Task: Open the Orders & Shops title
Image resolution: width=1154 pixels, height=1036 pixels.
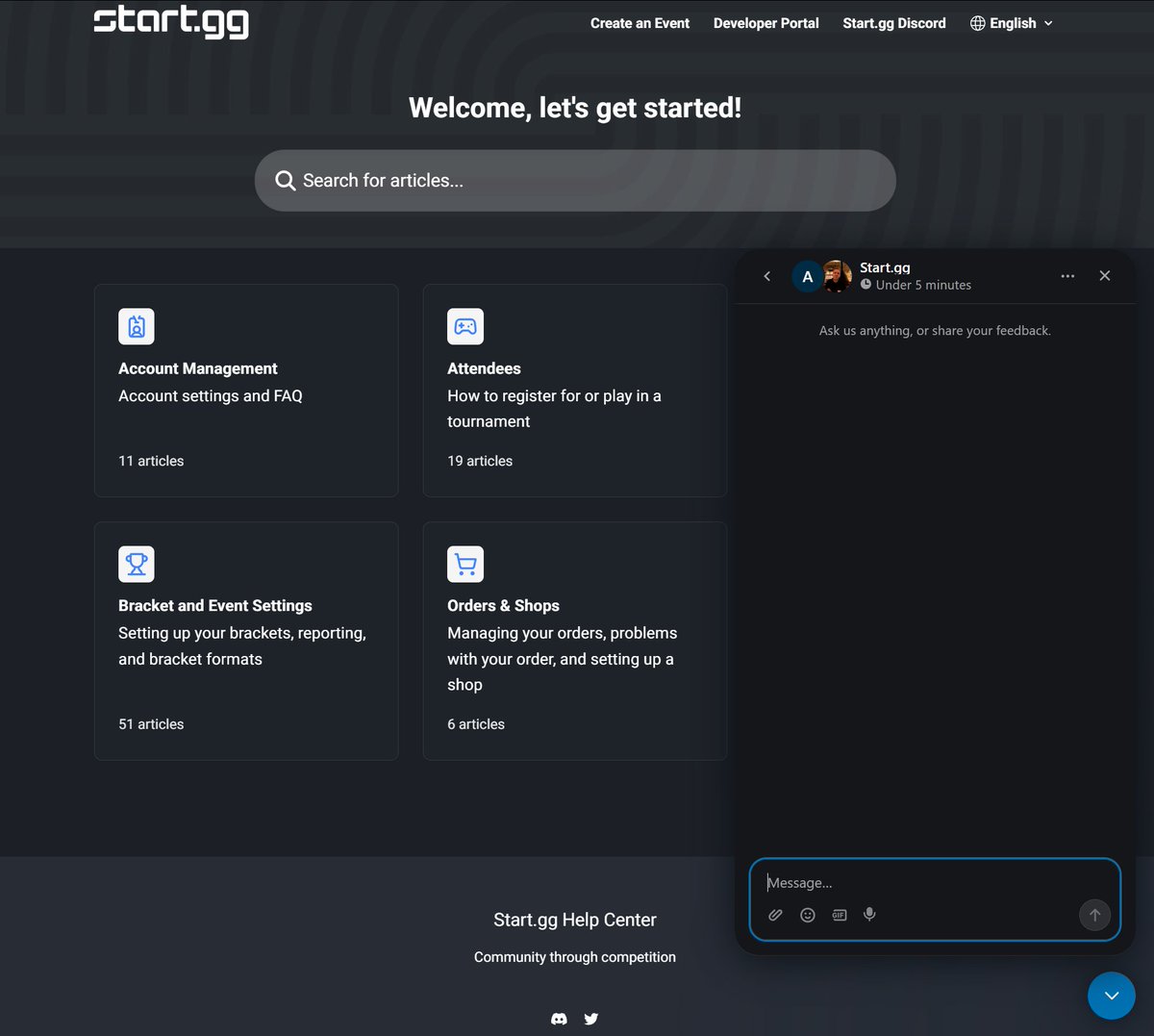Action: pos(503,606)
